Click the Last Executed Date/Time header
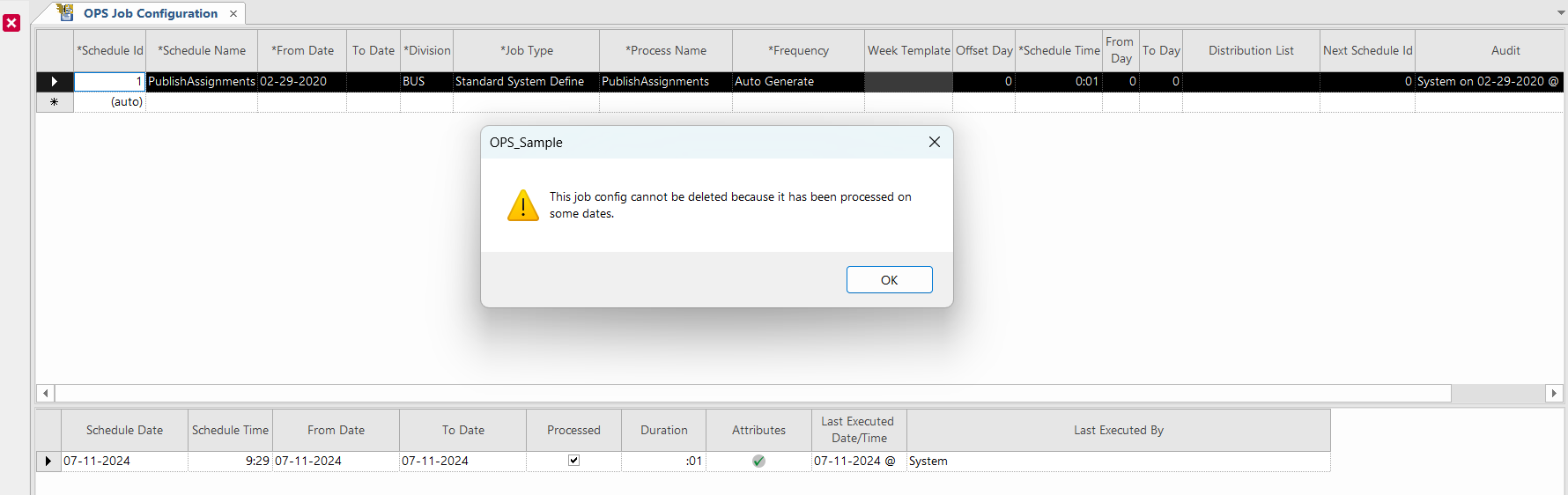This screenshot has height=495, width=1568. click(x=859, y=430)
